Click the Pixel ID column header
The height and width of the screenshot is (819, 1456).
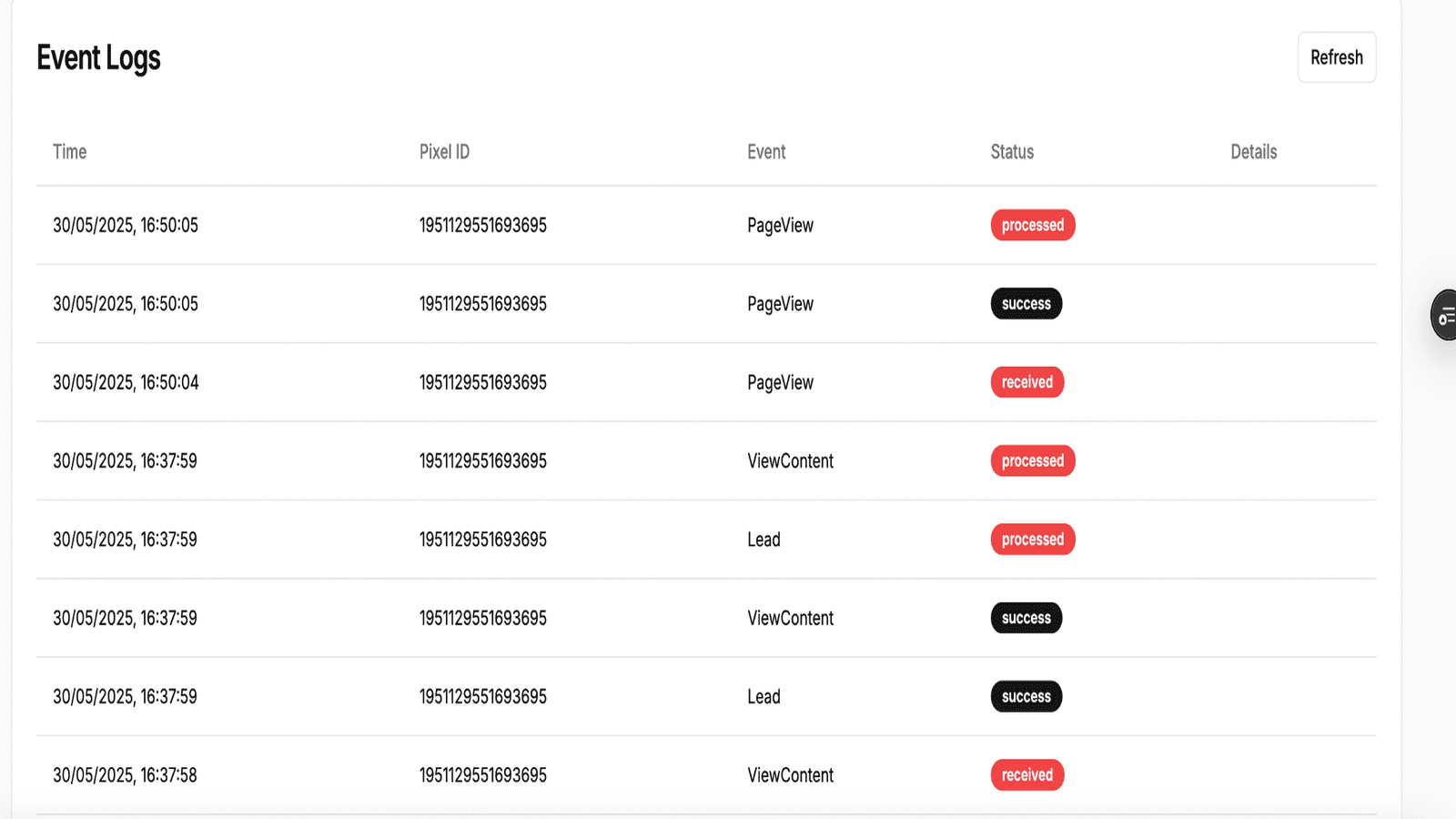click(444, 152)
